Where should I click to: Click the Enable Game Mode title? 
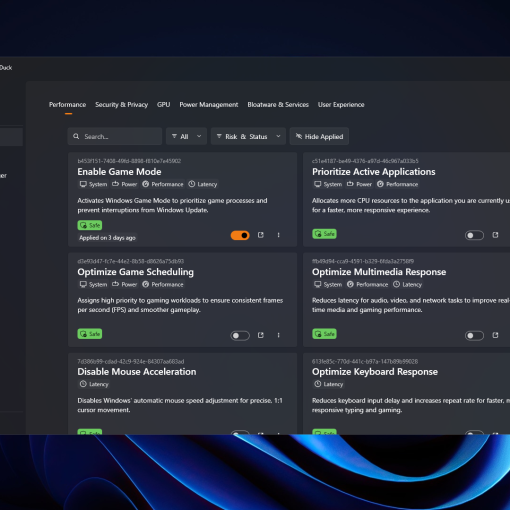tap(119, 172)
